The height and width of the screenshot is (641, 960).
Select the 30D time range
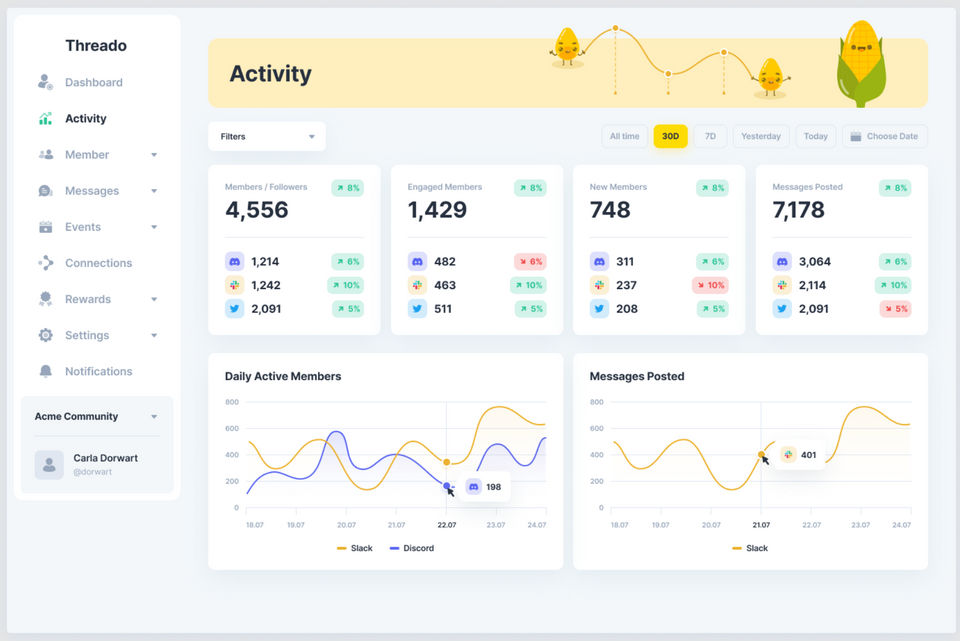click(670, 136)
